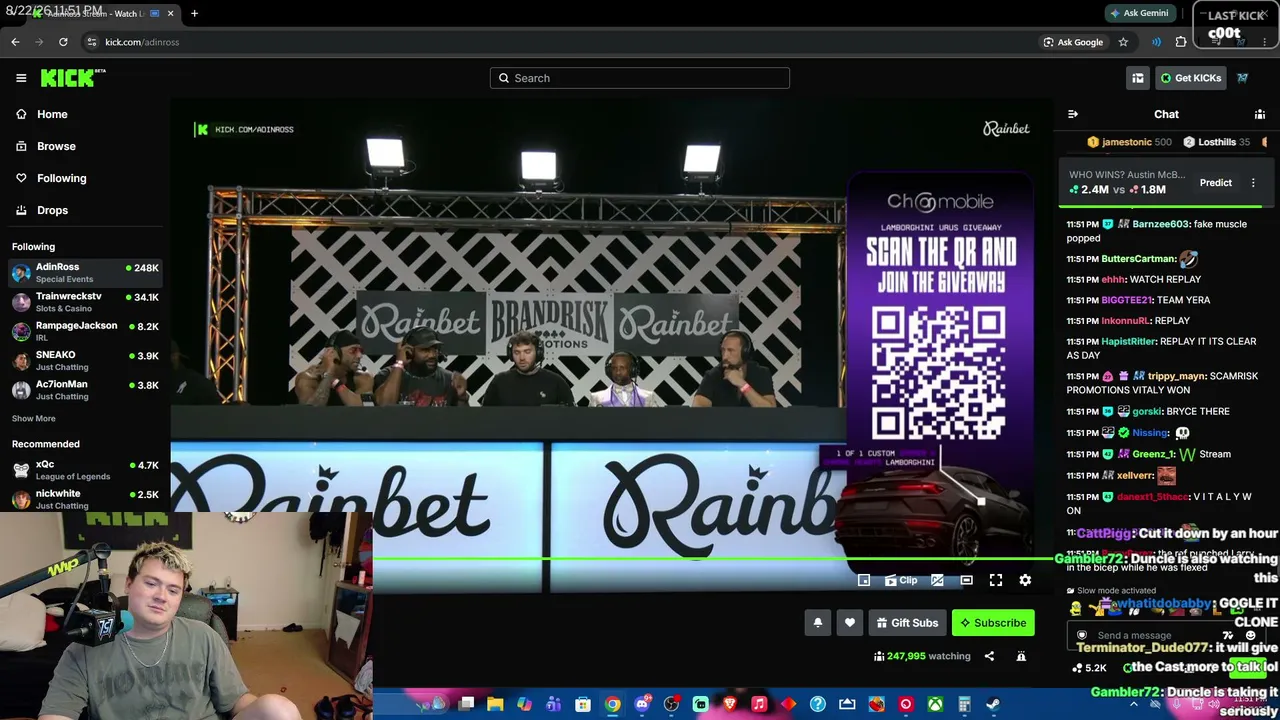Subscribe to the AdinRoss channel
1280x720 pixels.
pyautogui.click(x=993, y=623)
